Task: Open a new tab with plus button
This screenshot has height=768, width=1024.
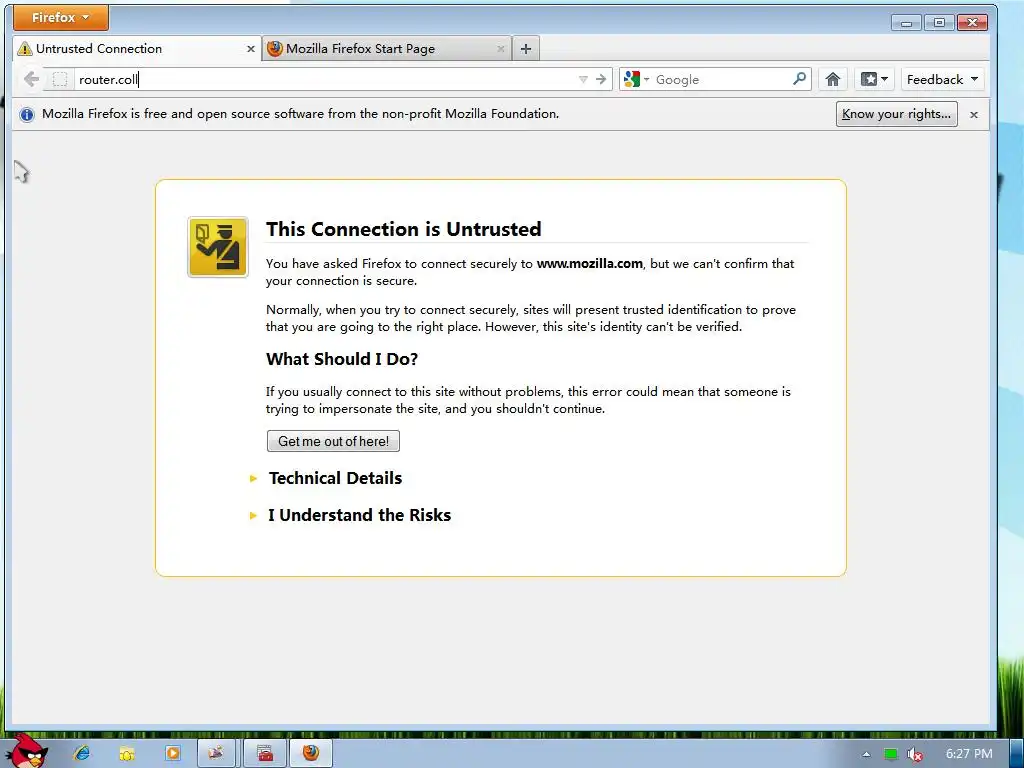Action: click(x=526, y=49)
